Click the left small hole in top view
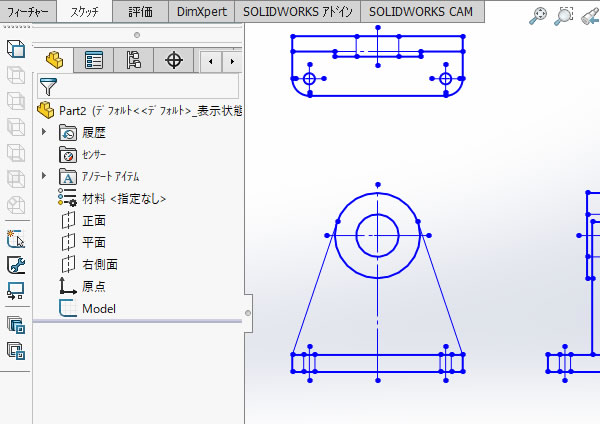The height and width of the screenshot is (424, 600). [309, 79]
